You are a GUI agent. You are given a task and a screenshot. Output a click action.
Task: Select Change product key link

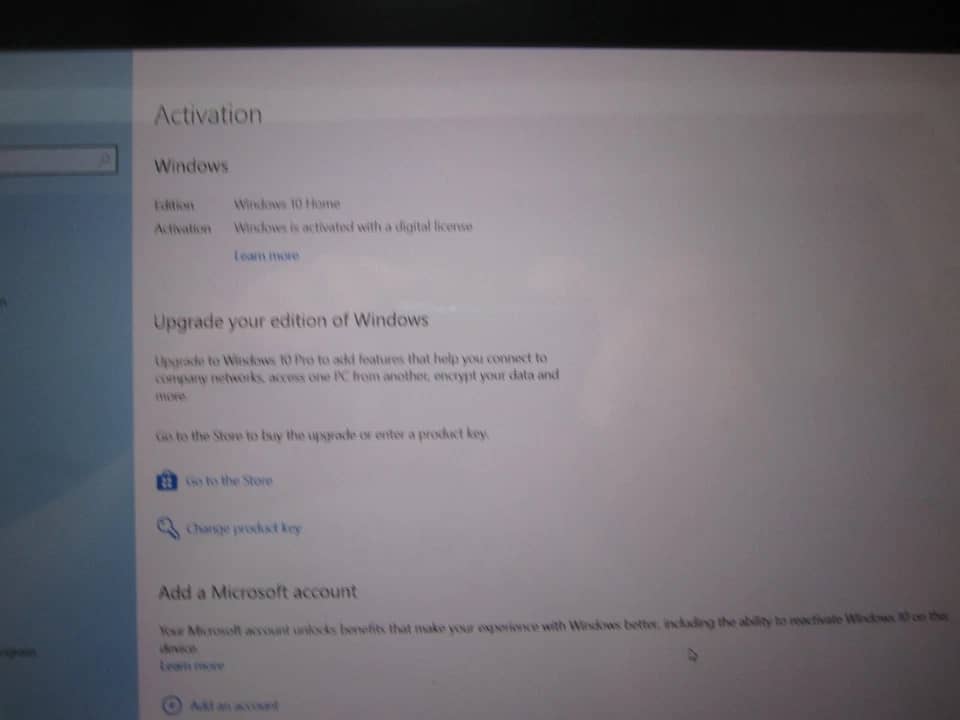[x=244, y=528]
